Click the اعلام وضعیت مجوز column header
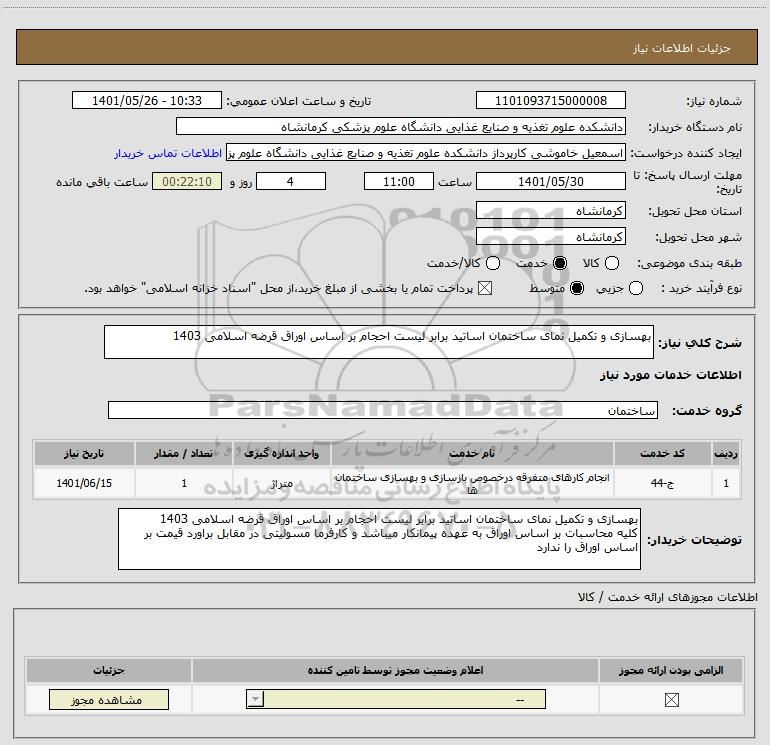 (395, 670)
